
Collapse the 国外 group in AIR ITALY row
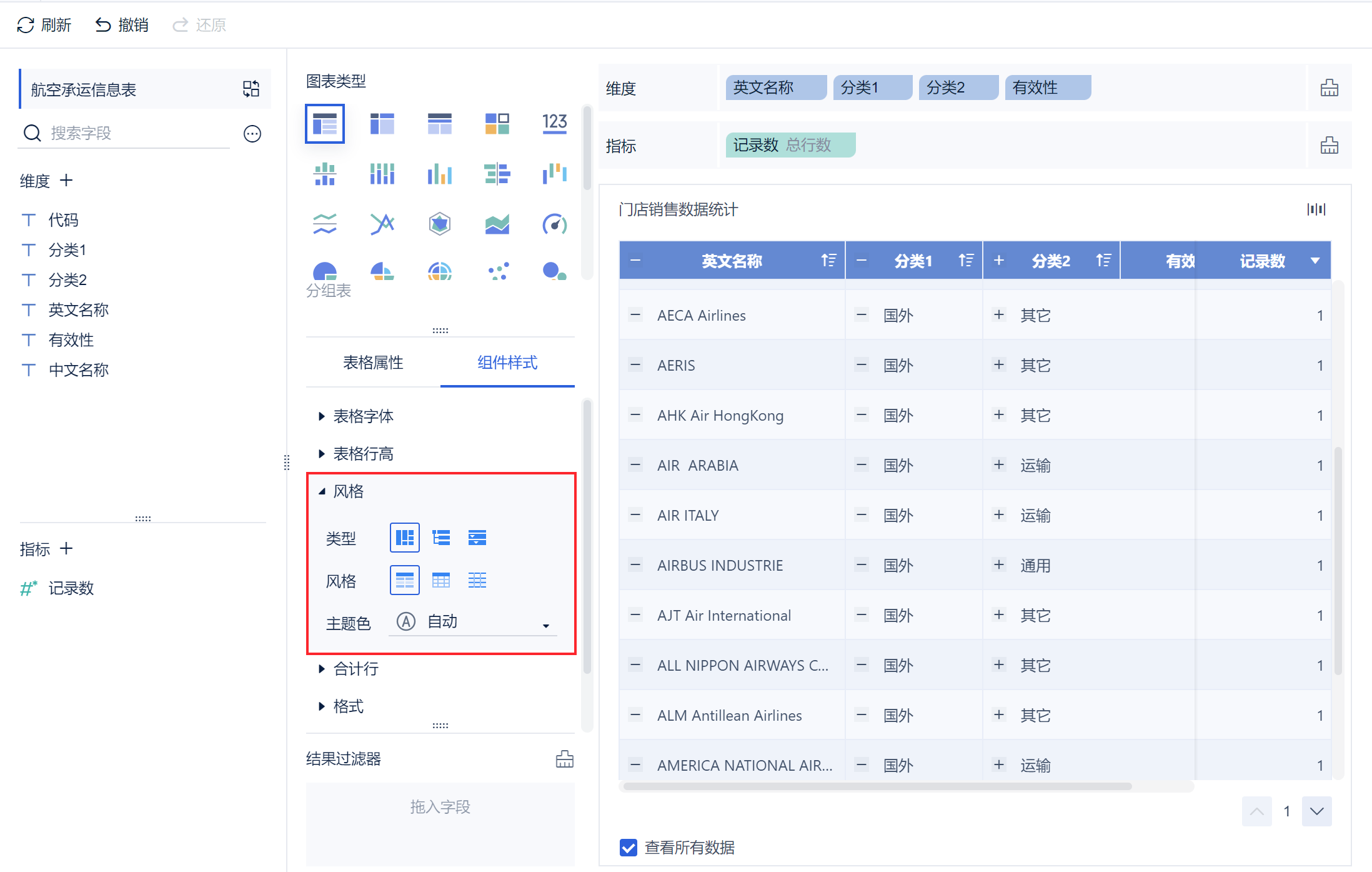click(x=862, y=515)
